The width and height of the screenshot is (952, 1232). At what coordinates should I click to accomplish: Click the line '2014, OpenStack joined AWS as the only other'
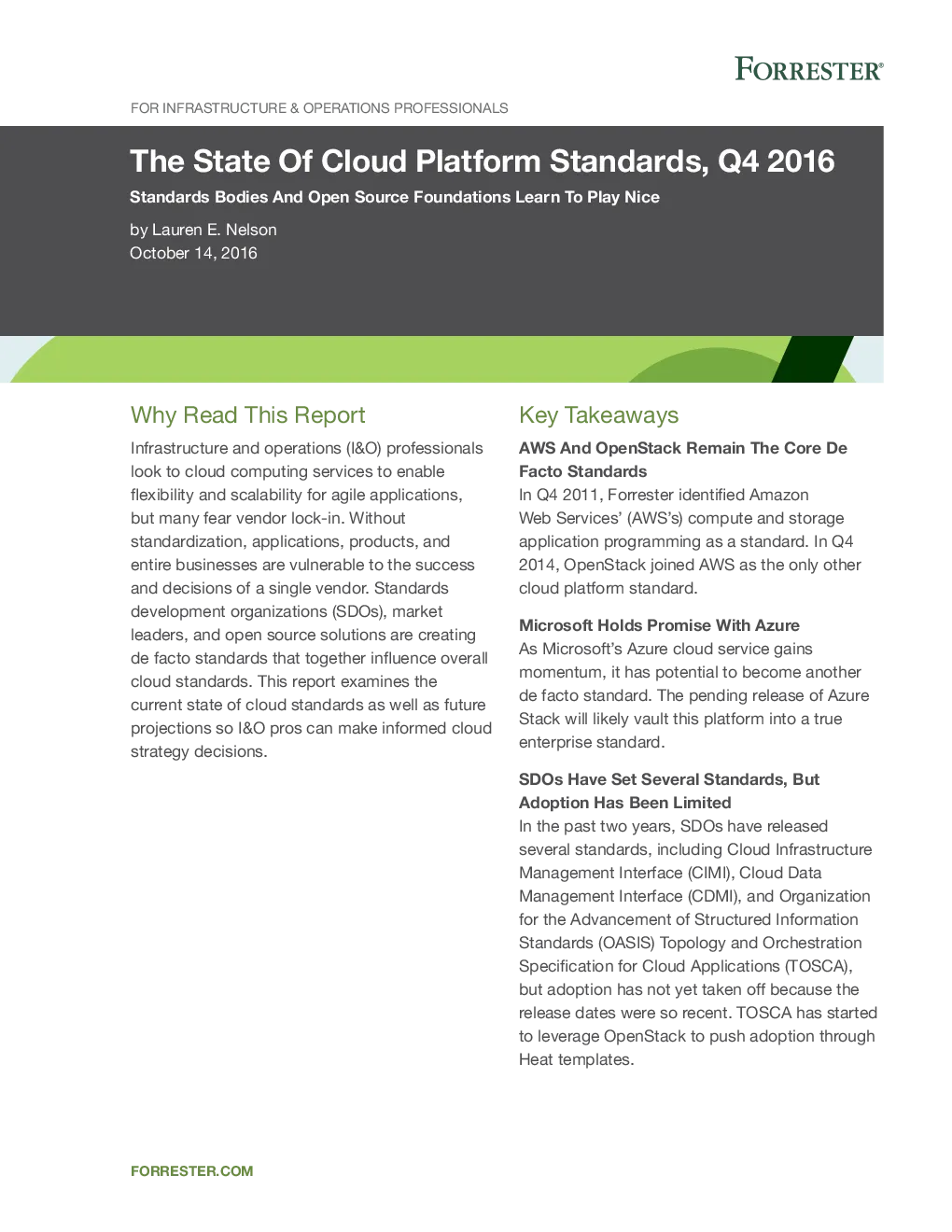[690, 565]
